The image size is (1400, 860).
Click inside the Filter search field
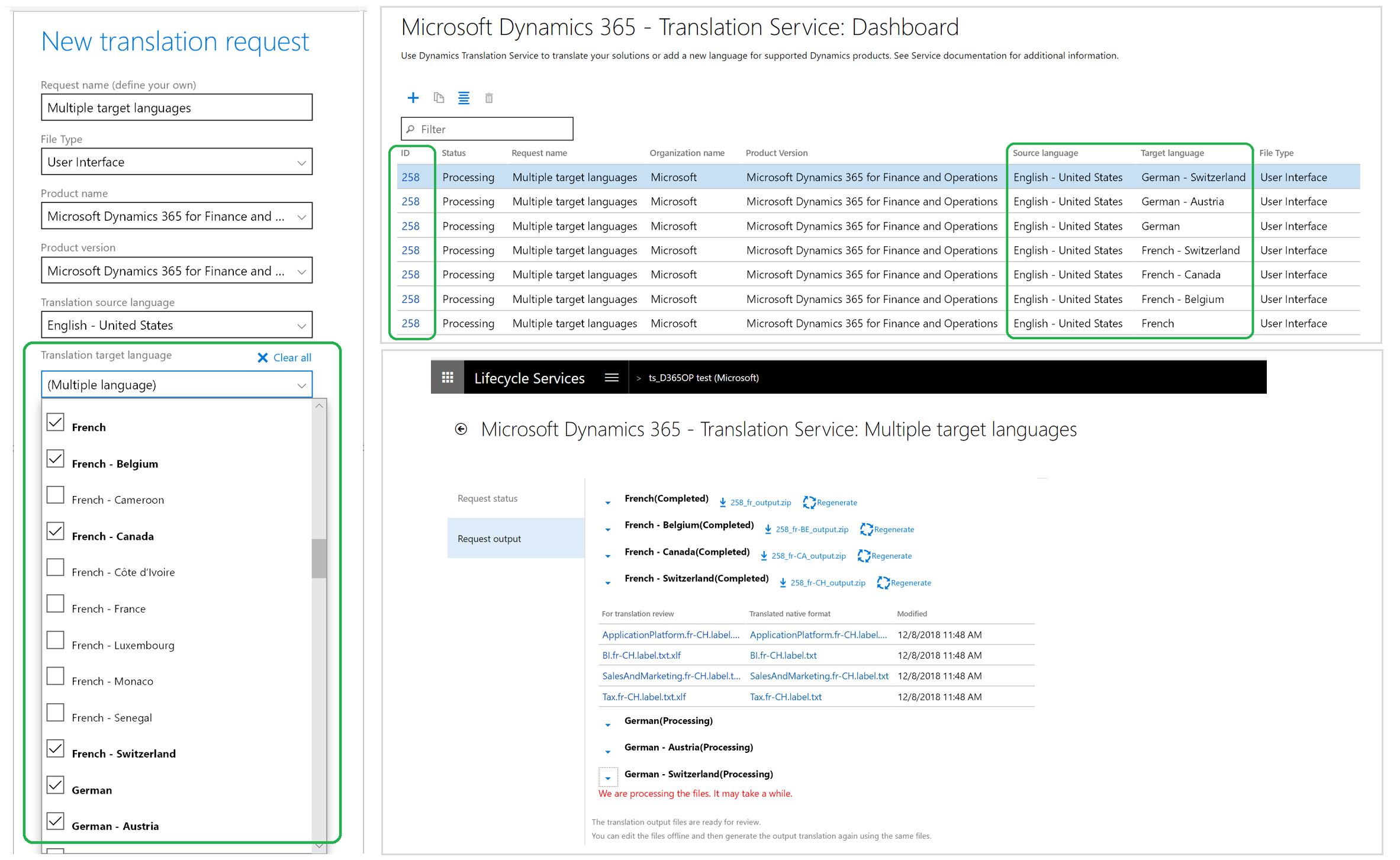point(487,128)
